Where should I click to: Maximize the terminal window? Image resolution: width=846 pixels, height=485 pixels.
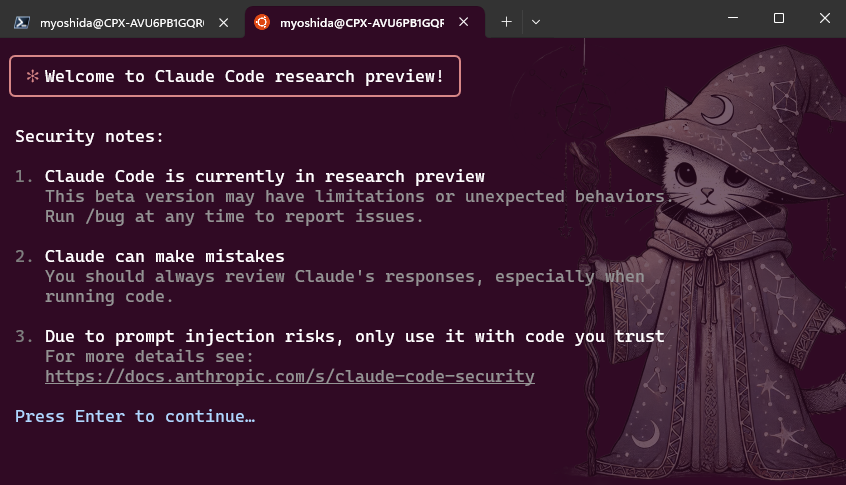[779, 18]
